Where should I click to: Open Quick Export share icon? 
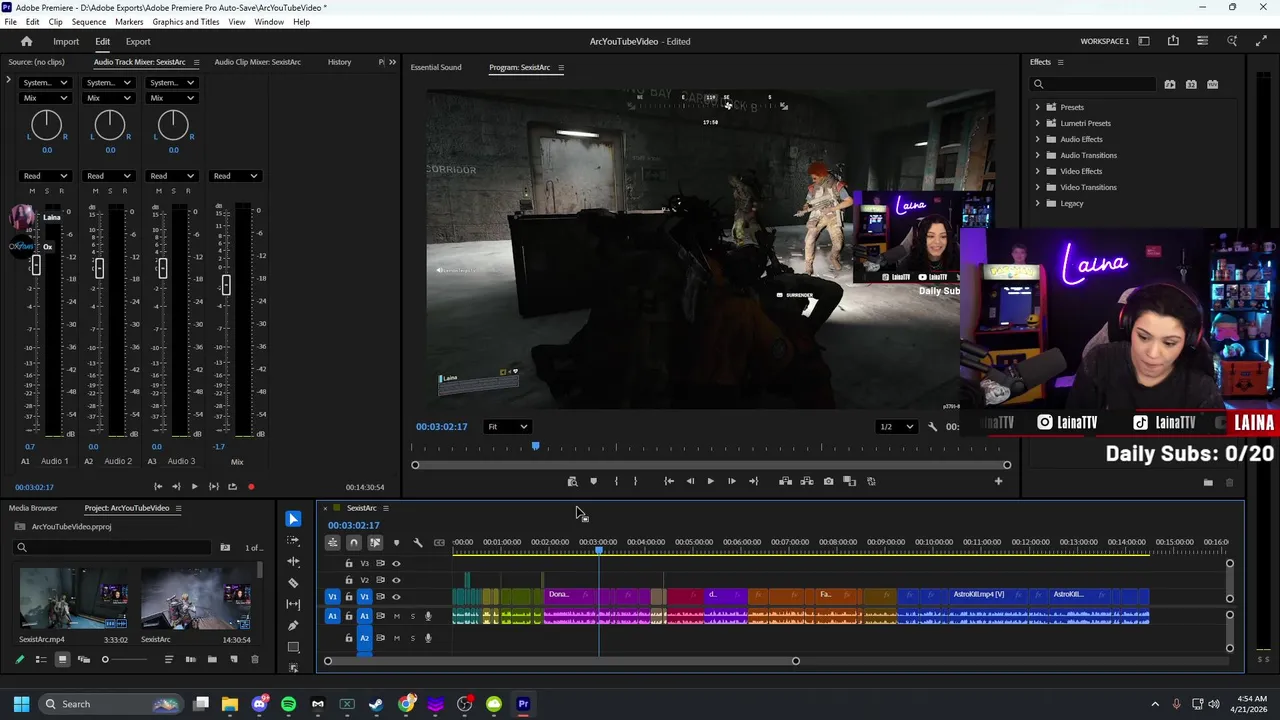[x=1173, y=41]
